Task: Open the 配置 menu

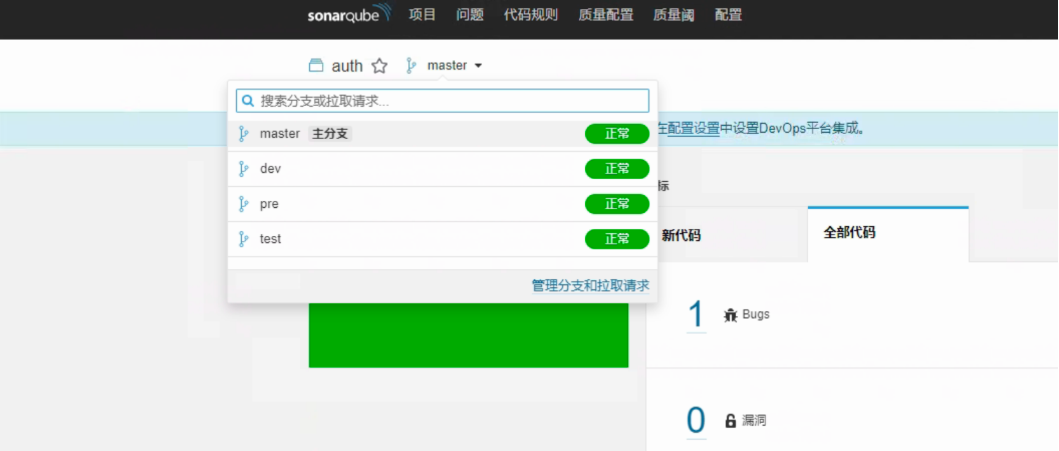Action: tap(728, 15)
